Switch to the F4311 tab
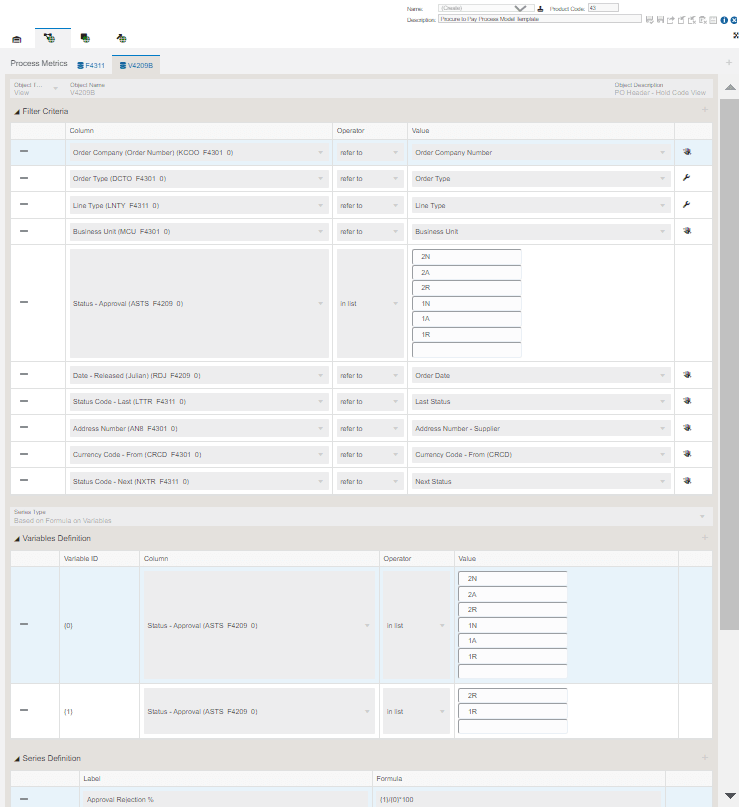 [91, 65]
